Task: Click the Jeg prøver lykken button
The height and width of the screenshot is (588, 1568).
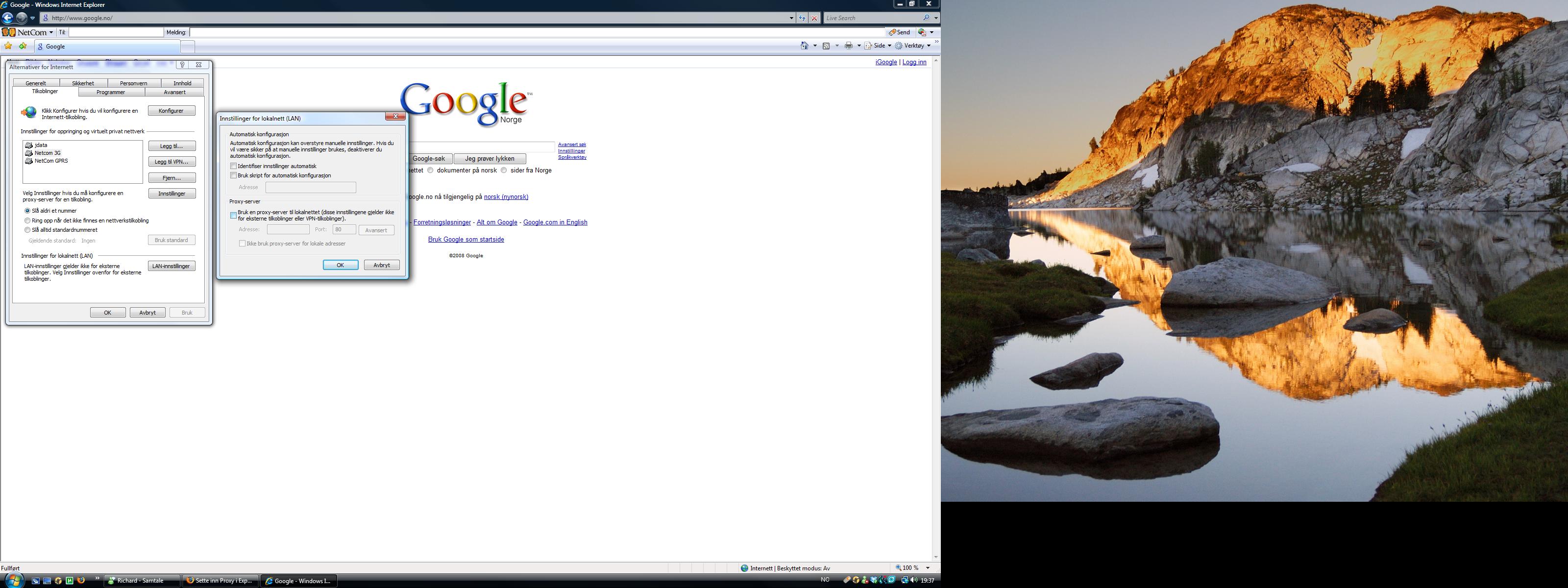Action: click(490, 159)
